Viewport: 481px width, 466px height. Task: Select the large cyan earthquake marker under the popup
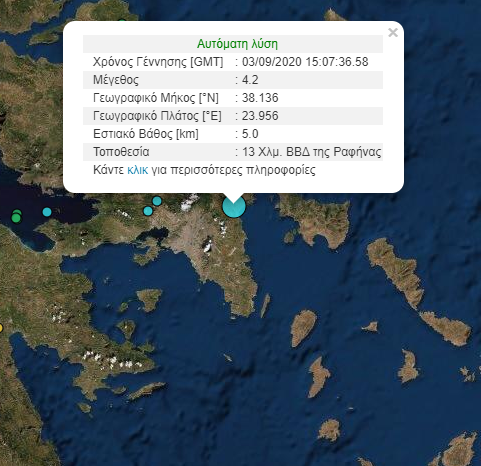(x=234, y=206)
